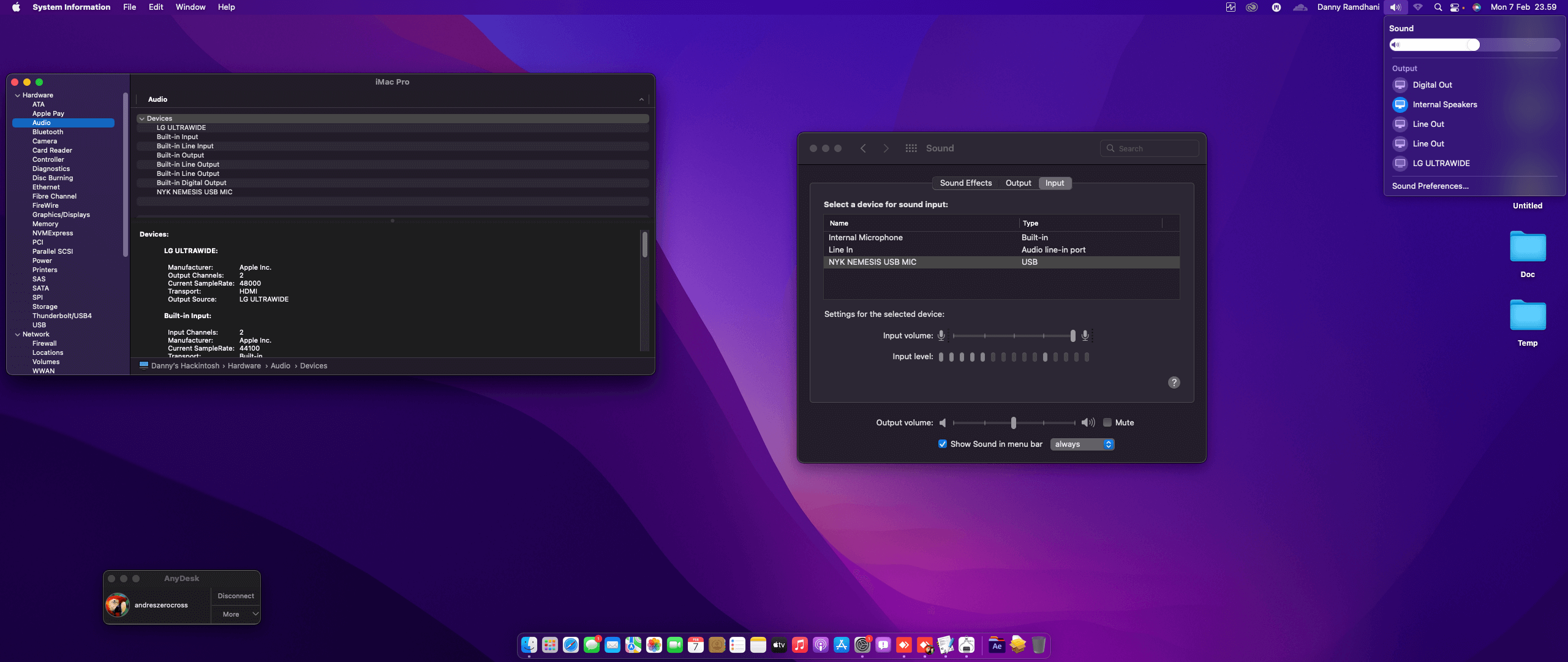Open the always dropdown in Sound preferences
The width and height of the screenshot is (1568, 662).
coord(1082,444)
